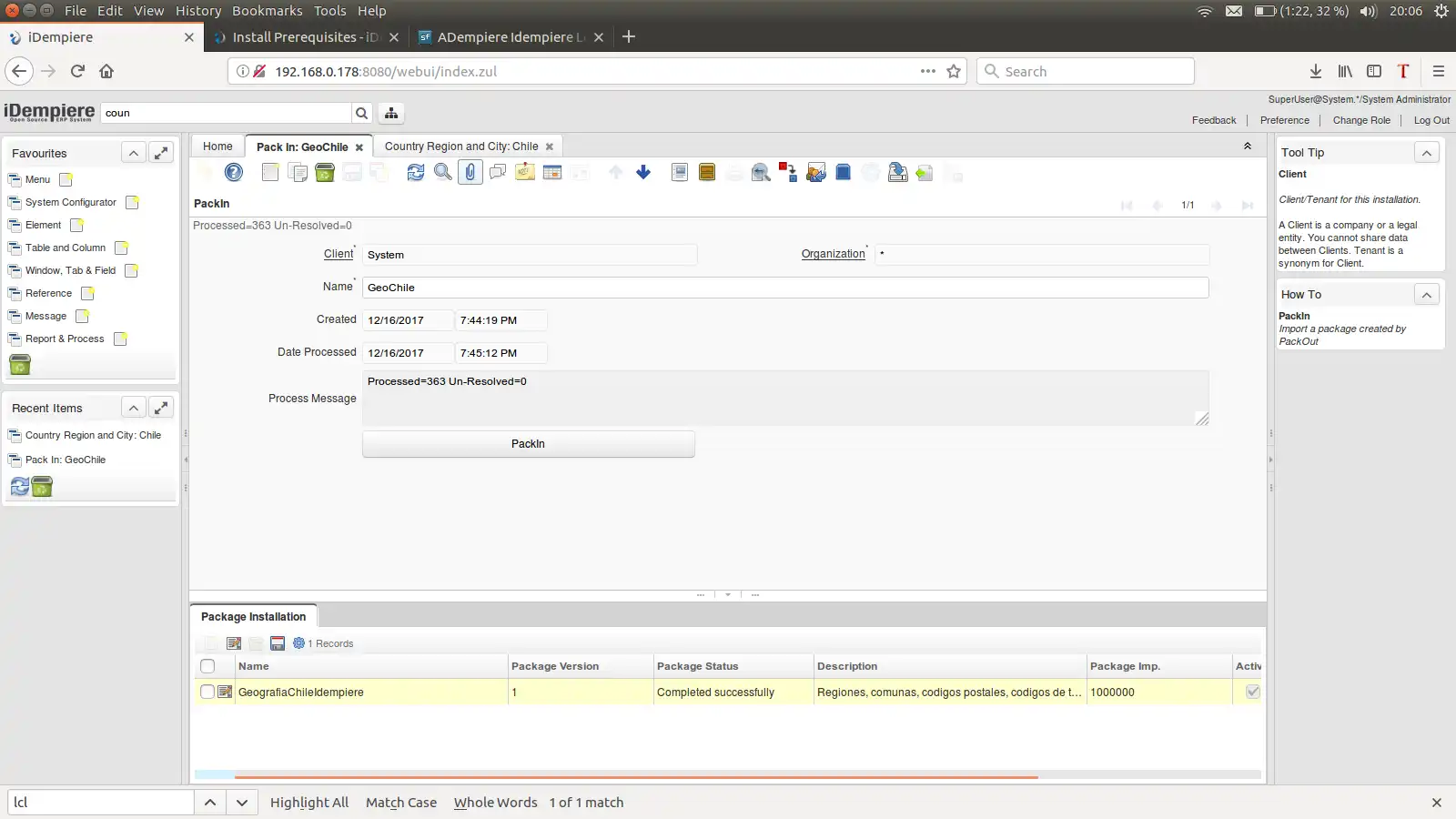Toggle new-window box beside Element favourite
The width and height of the screenshot is (1456, 819).
[77, 226]
